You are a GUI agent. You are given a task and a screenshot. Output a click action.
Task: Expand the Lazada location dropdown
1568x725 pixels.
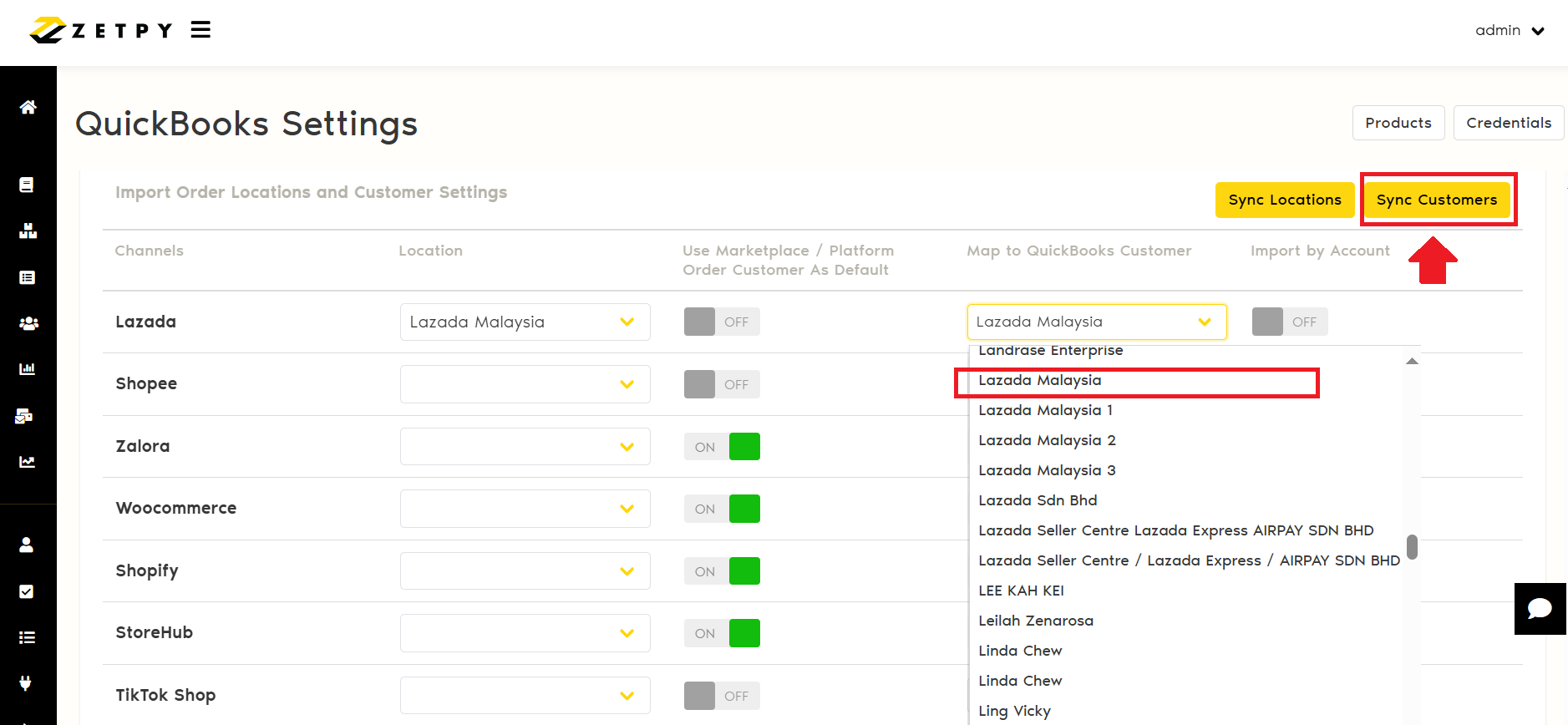pos(525,322)
